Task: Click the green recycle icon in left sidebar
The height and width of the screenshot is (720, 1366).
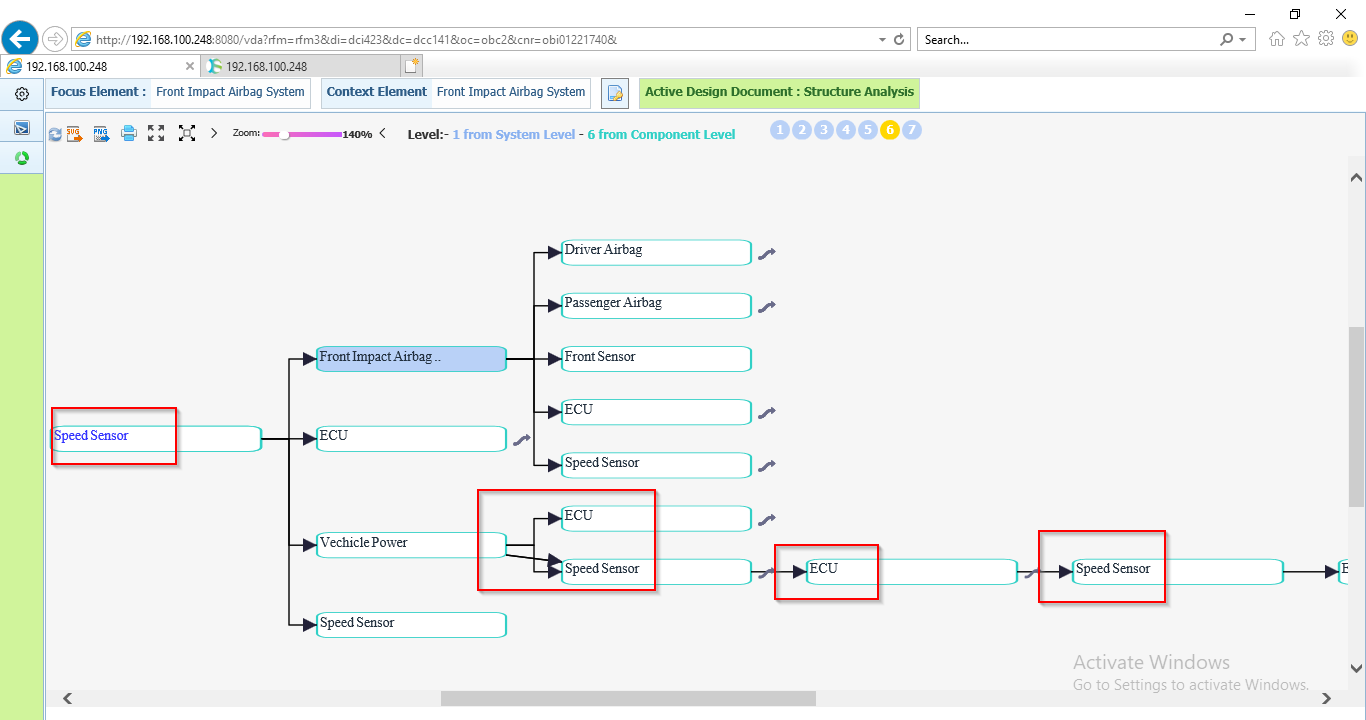Action: (22, 158)
